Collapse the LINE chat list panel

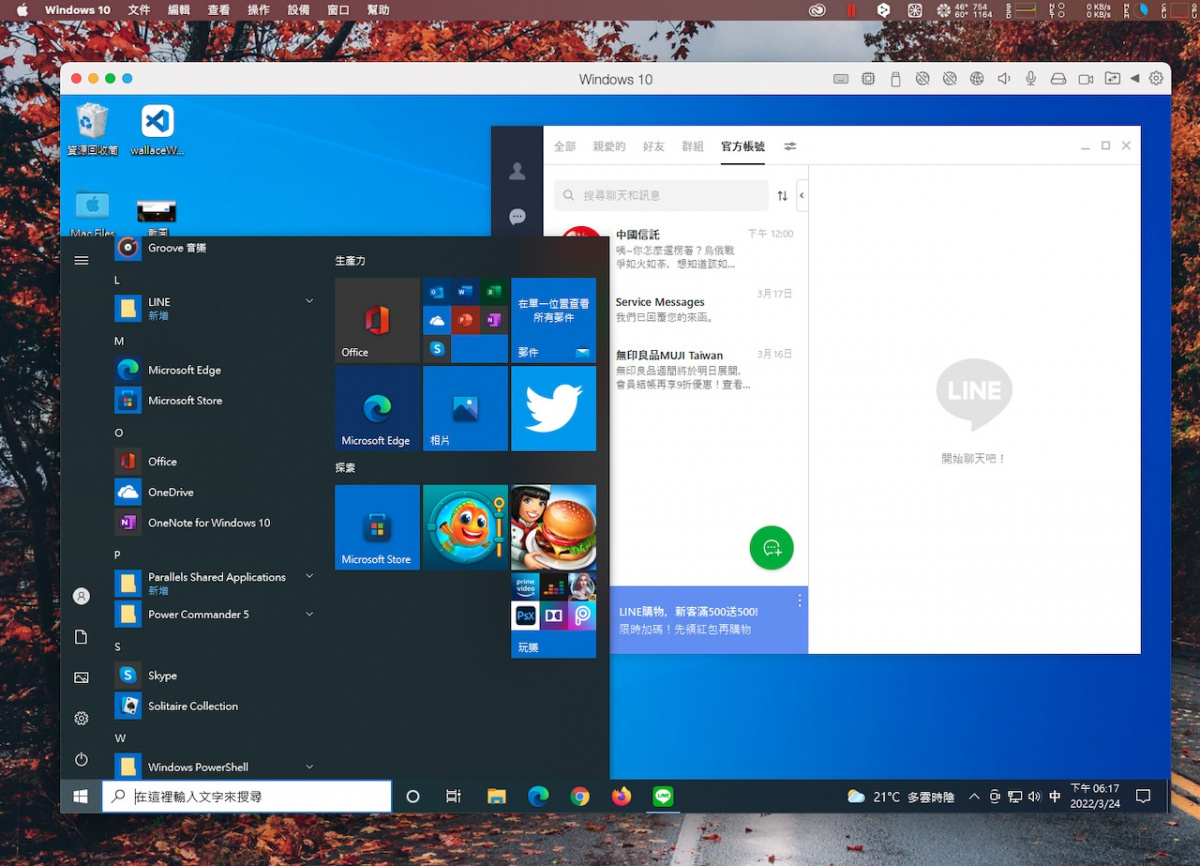point(802,196)
